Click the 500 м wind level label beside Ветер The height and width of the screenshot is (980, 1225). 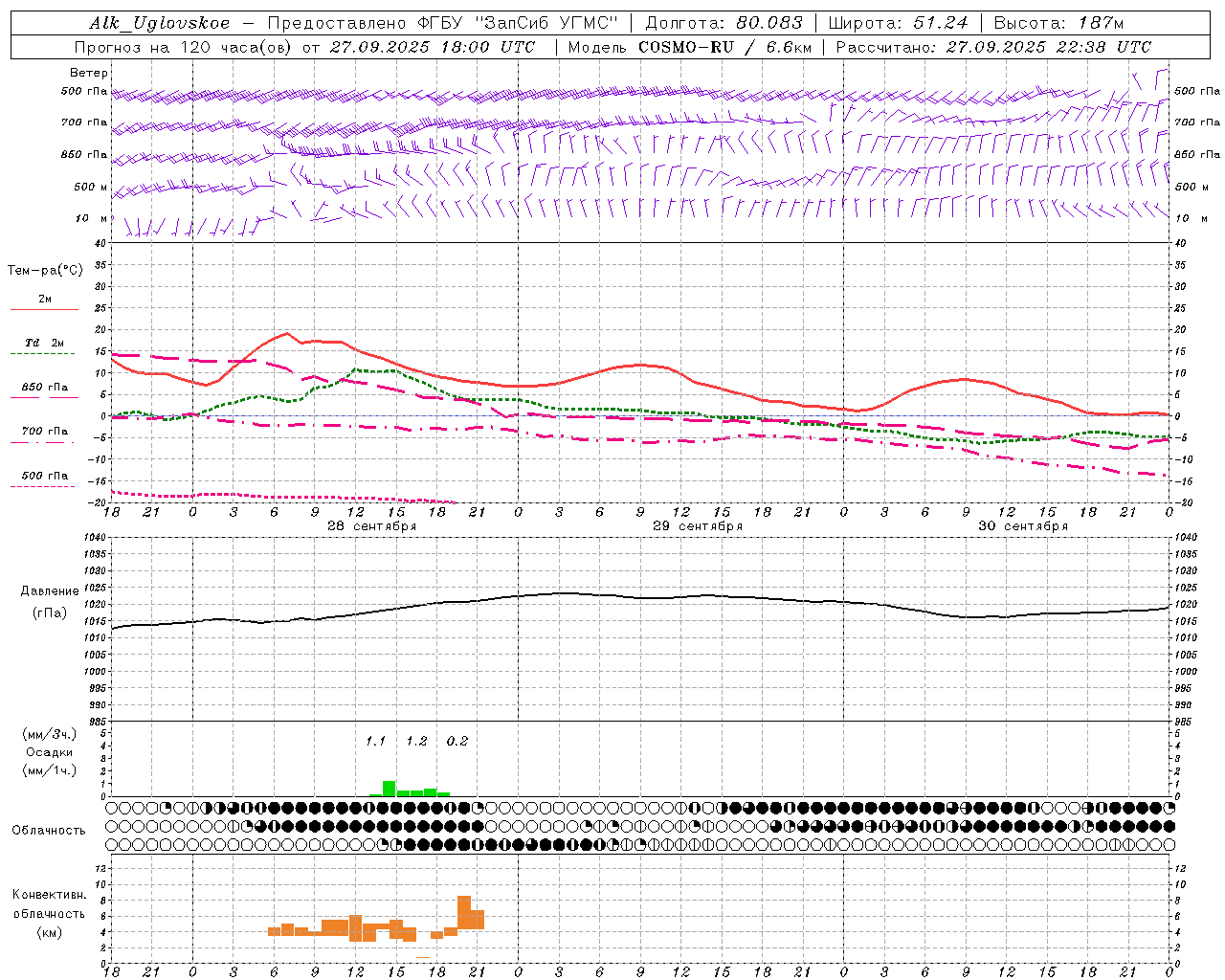point(91,187)
